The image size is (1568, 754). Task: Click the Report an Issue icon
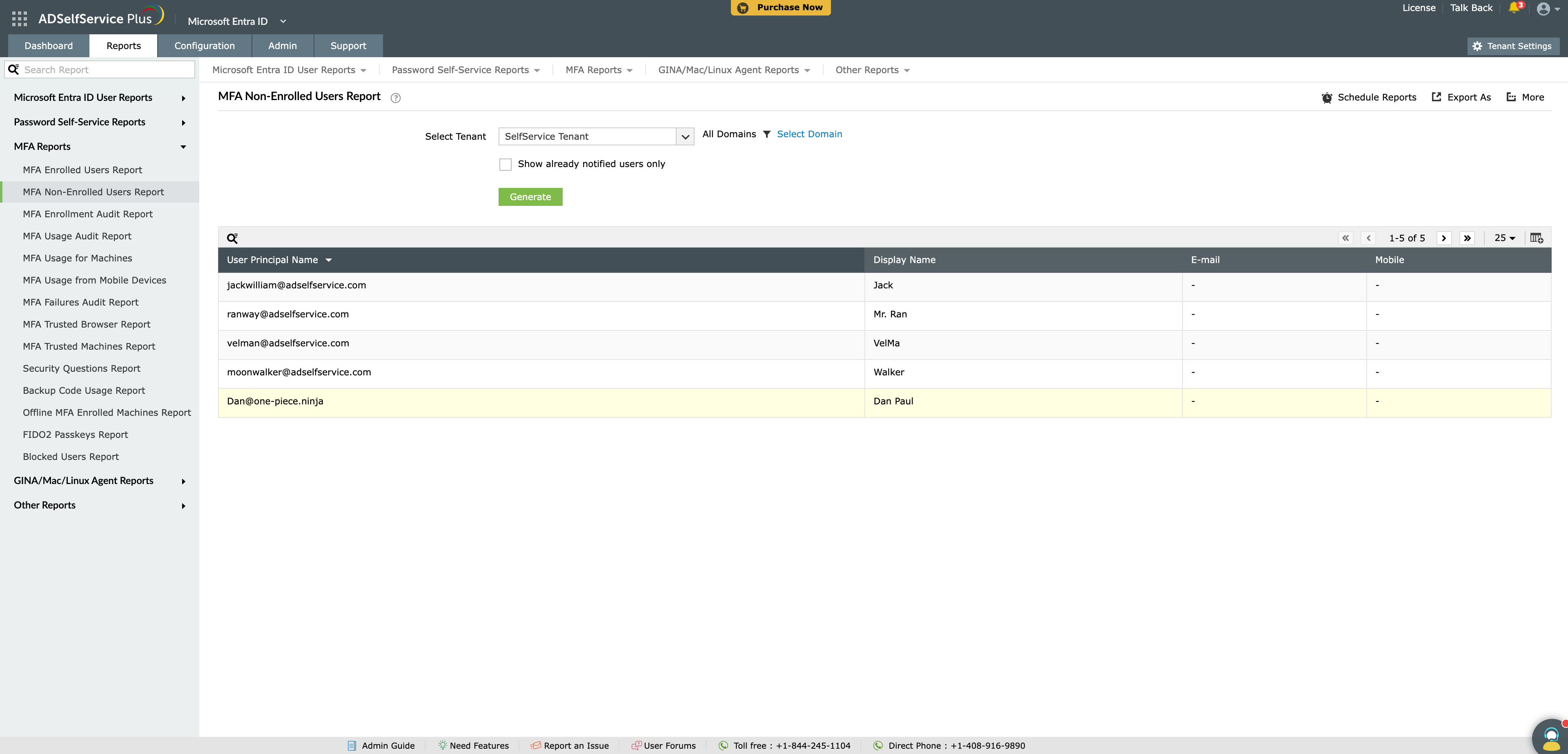(x=536, y=745)
